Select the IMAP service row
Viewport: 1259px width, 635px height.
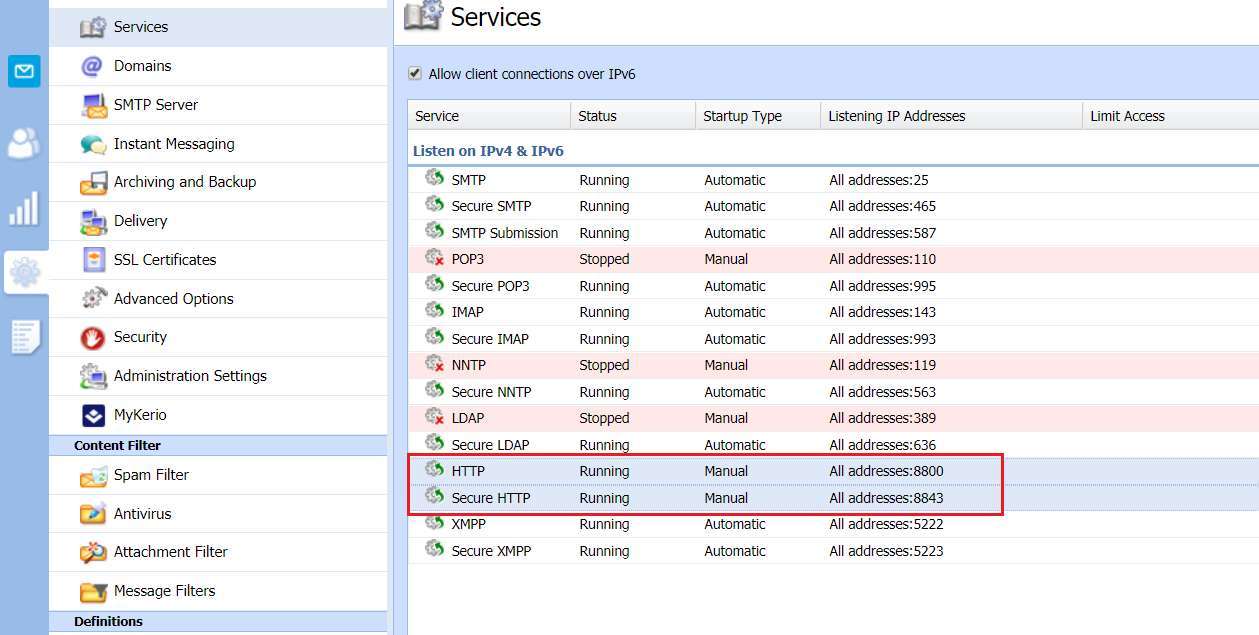pos(833,312)
